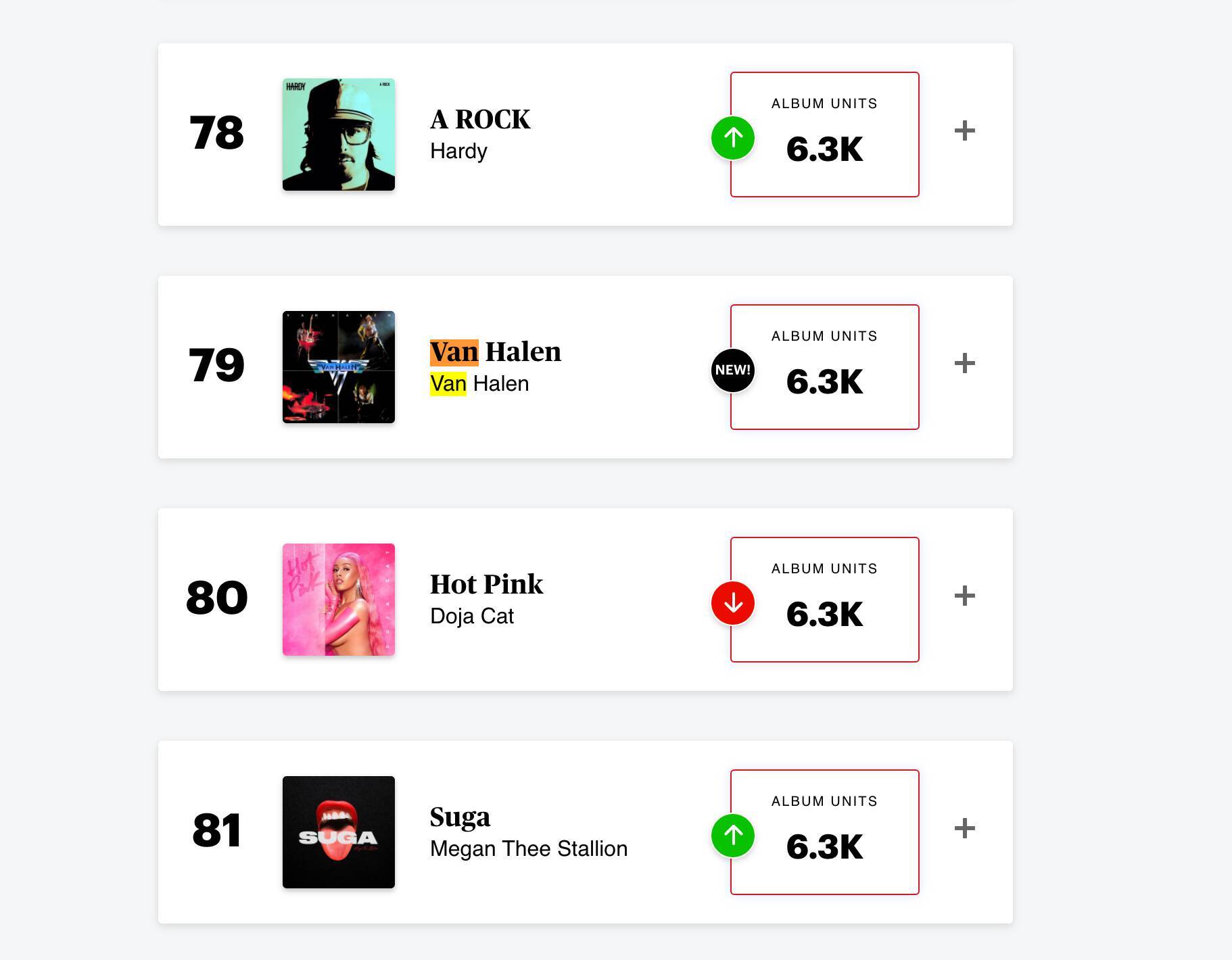Click the Album Units box for Suga
The width and height of the screenshot is (1232, 960).
point(825,832)
